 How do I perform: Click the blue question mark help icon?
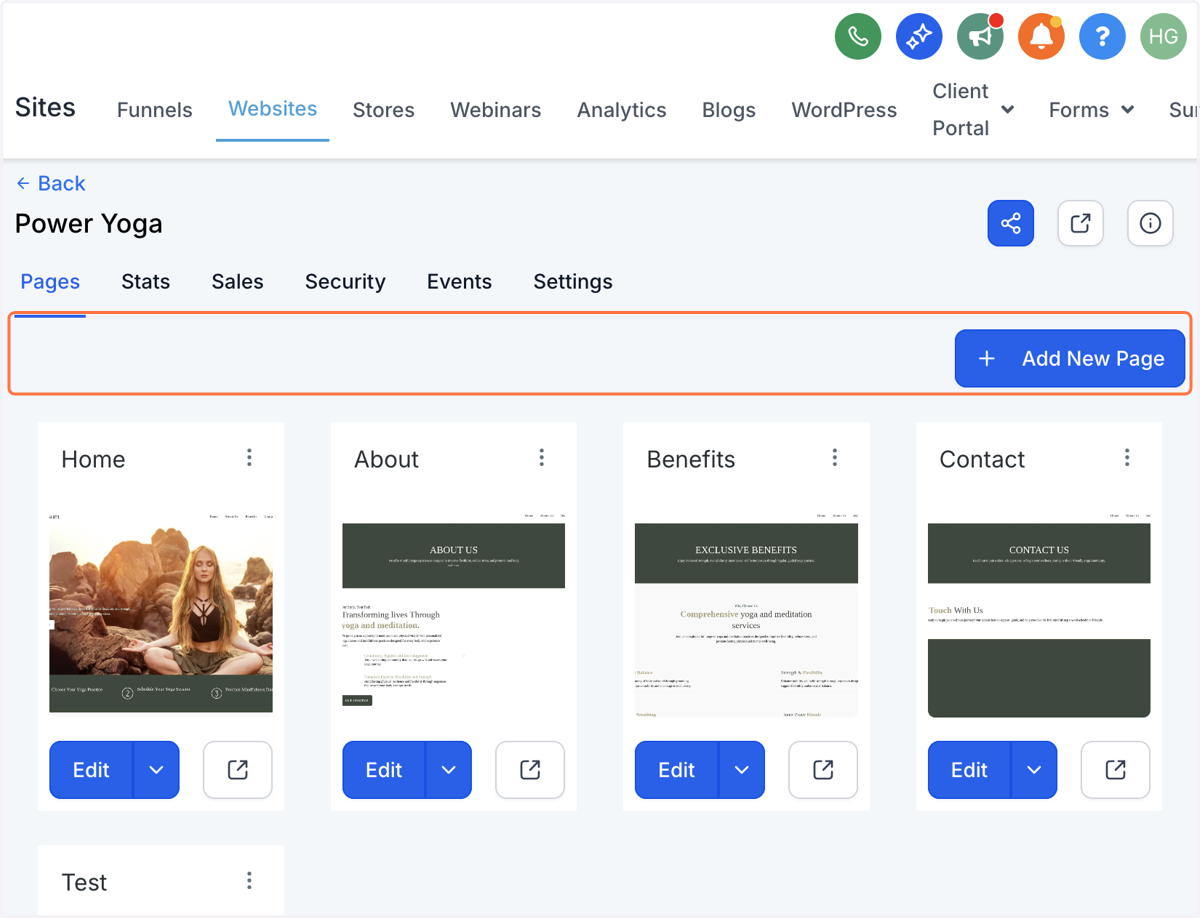(x=1102, y=37)
